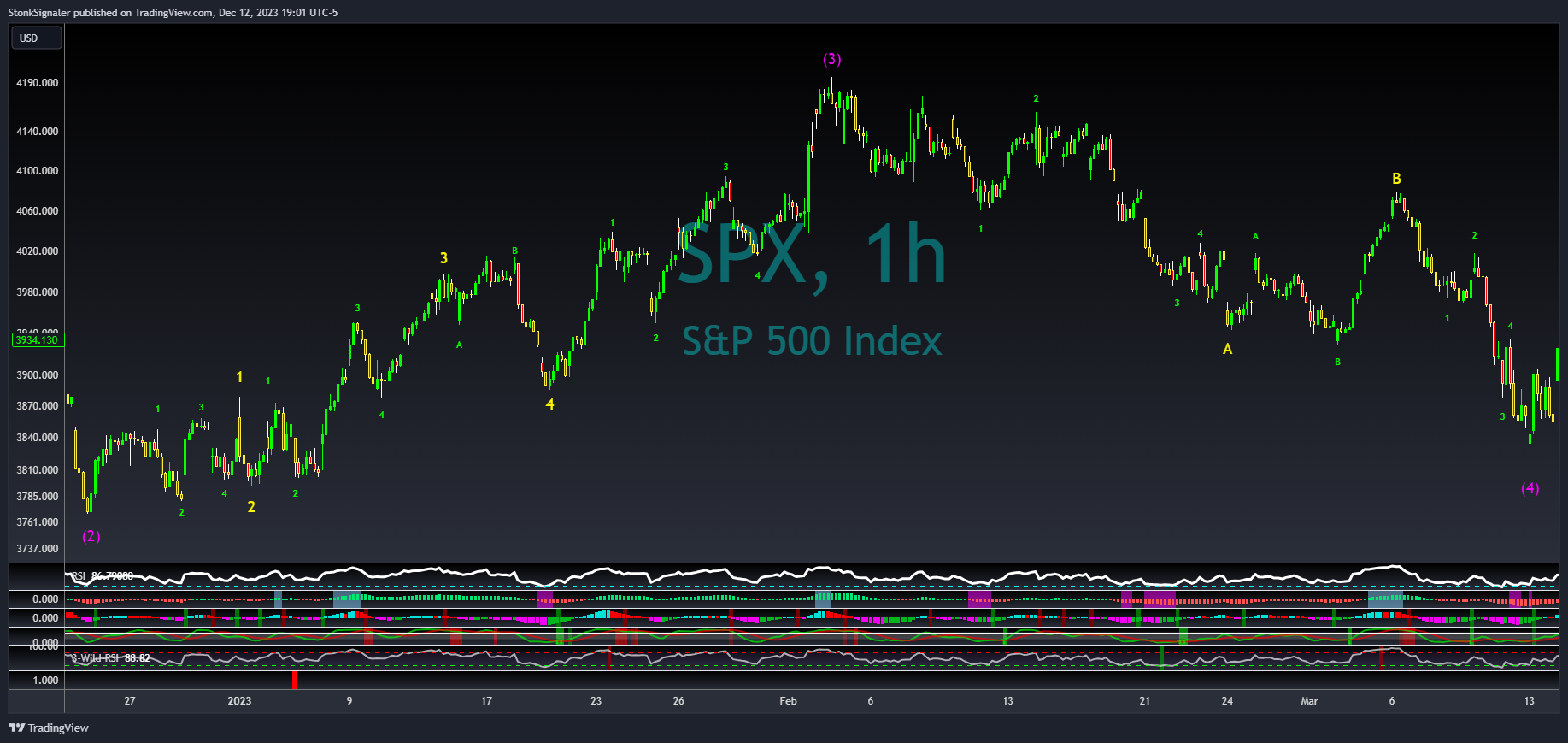Click the 3900.000 price axis label
The height and width of the screenshot is (743, 1568).
point(38,375)
